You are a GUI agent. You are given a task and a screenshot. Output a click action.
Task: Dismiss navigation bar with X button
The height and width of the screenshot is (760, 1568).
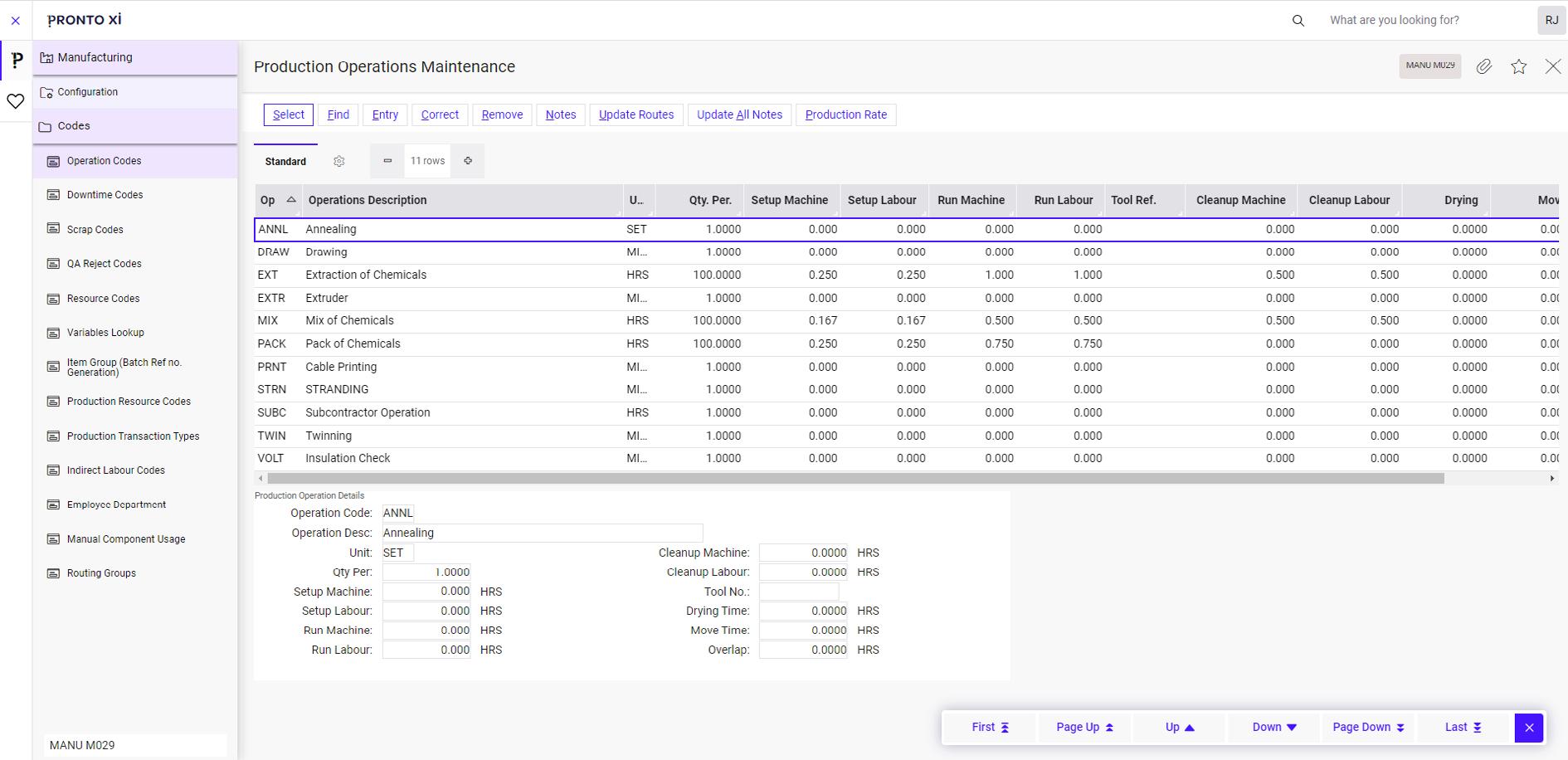click(x=1529, y=728)
